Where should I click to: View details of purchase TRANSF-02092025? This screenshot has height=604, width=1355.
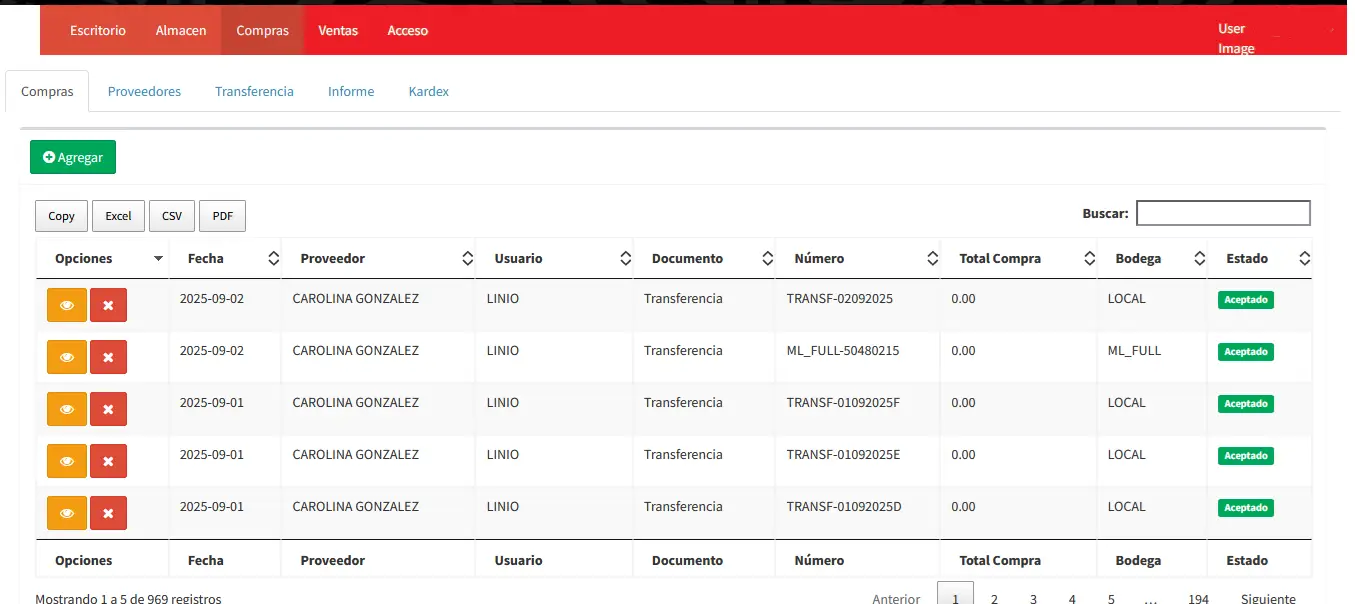pyautogui.click(x=67, y=305)
